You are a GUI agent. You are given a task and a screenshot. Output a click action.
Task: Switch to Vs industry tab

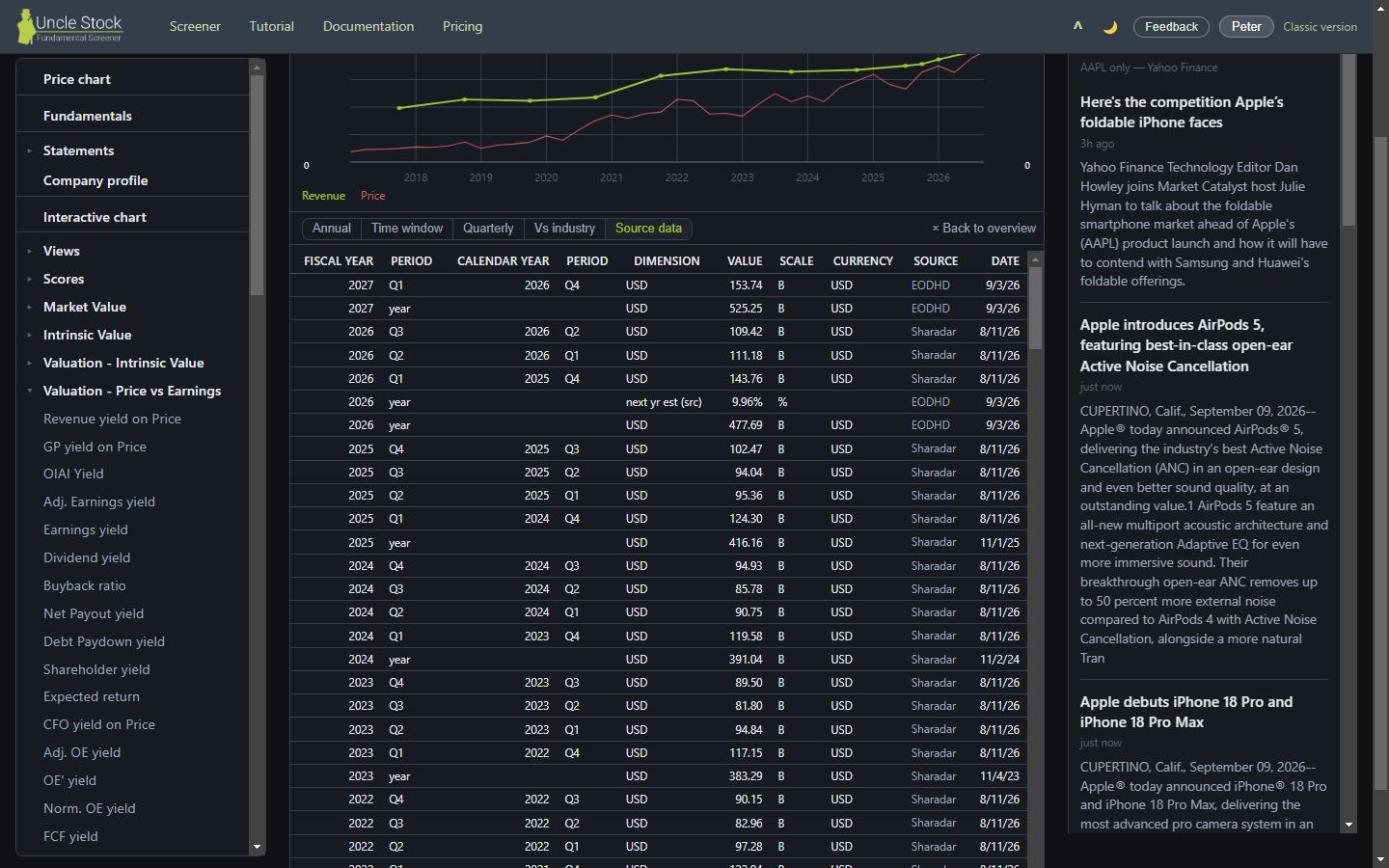pos(564,229)
